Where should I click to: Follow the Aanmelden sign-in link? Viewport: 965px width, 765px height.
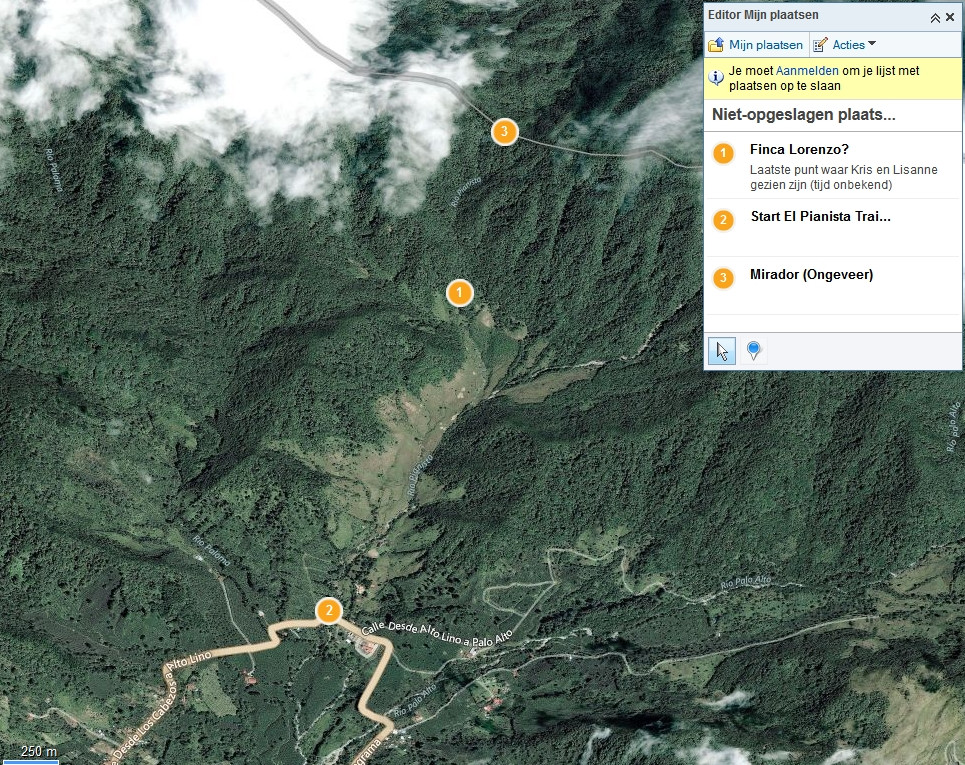pyautogui.click(x=806, y=71)
